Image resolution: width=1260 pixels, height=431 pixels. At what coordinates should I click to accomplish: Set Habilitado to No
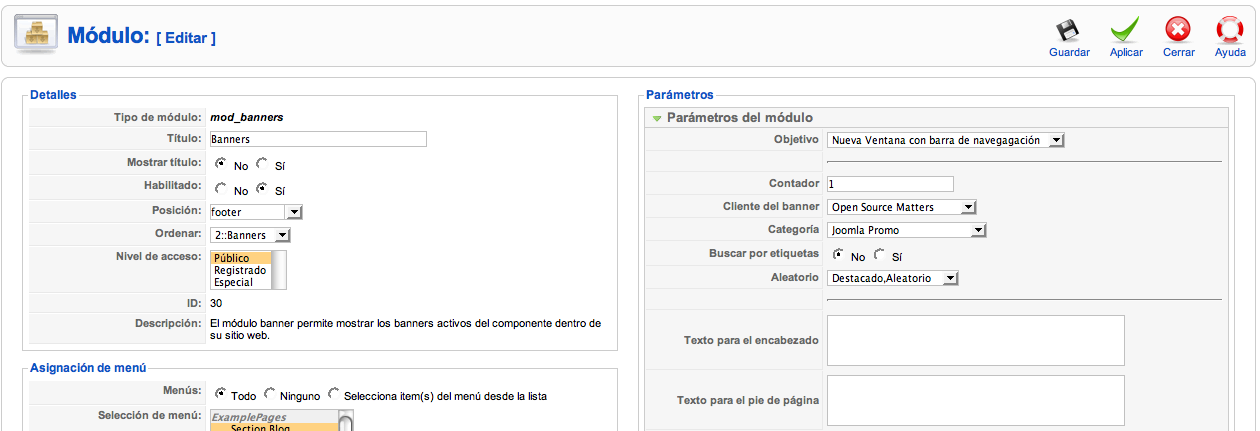(x=221, y=188)
